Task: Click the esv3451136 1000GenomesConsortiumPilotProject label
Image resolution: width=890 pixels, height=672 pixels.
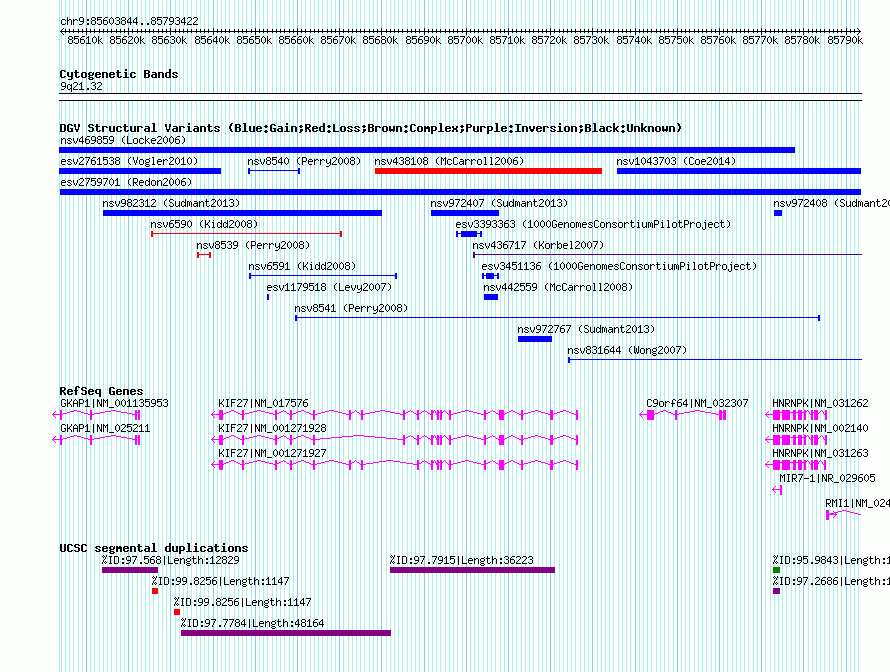Action: tap(619, 266)
